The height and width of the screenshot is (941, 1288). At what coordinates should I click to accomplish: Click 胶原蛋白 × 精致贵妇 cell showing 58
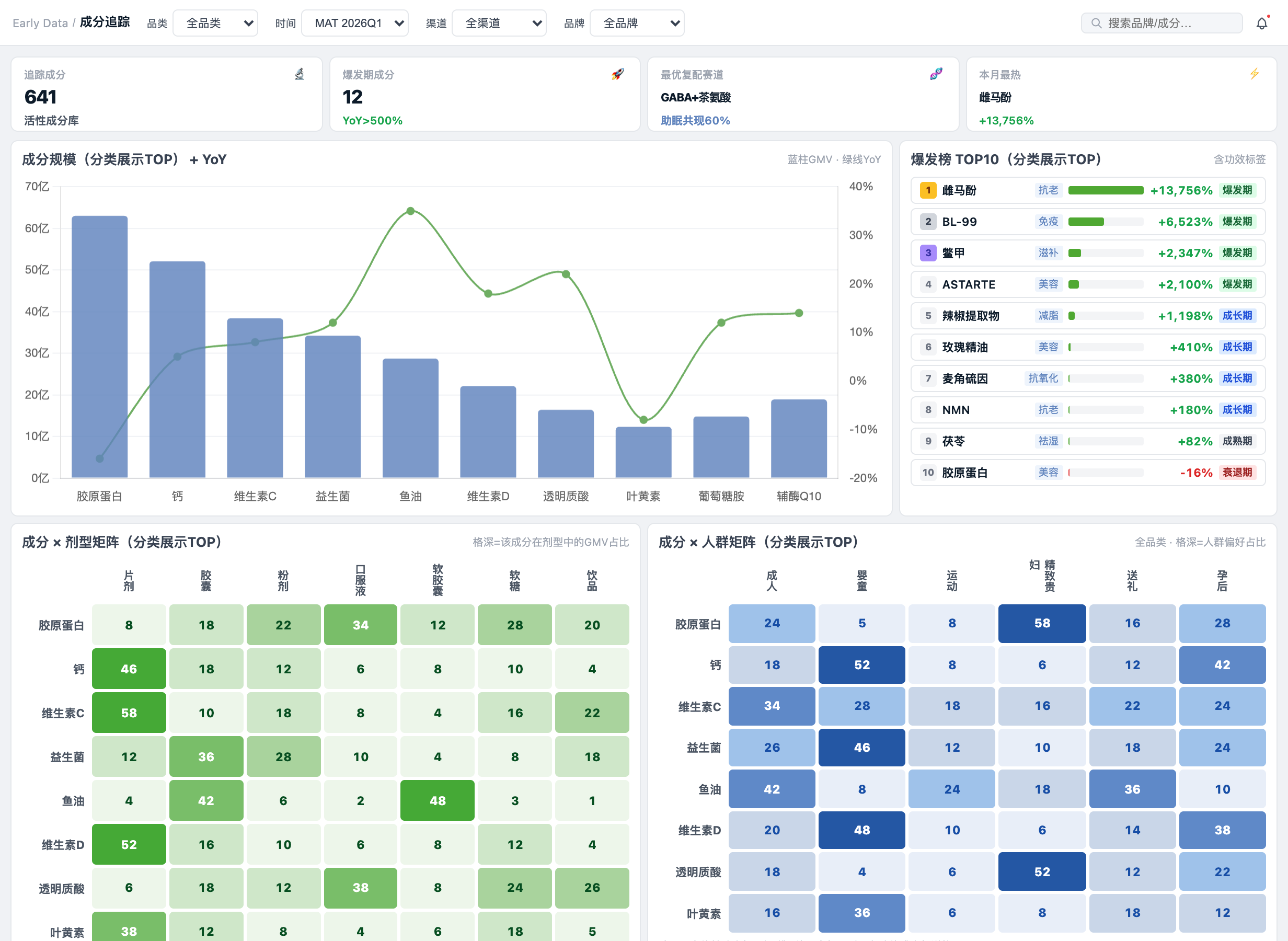pyautogui.click(x=1042, y=623)
